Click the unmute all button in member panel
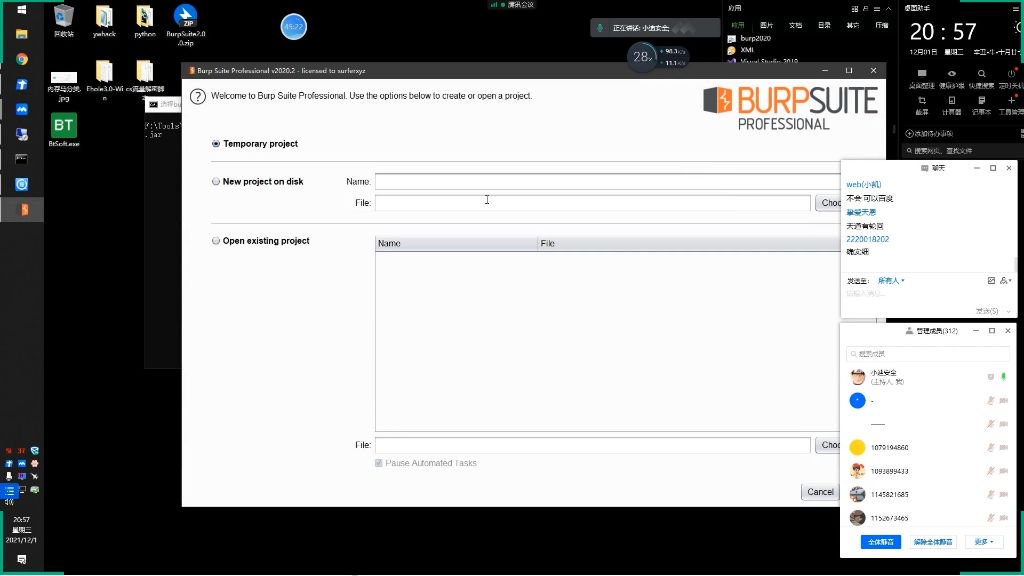 coord(932,542)
